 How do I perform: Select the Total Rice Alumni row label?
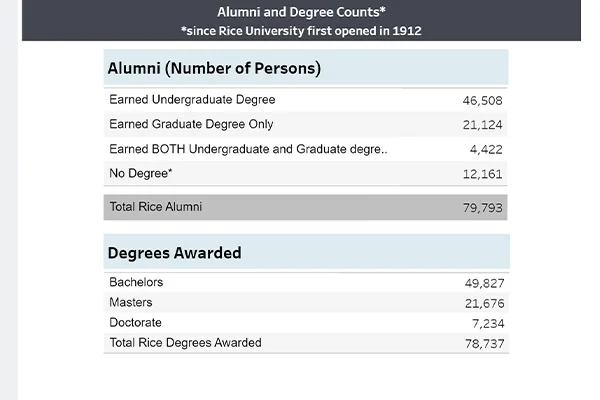pos(155,207)
